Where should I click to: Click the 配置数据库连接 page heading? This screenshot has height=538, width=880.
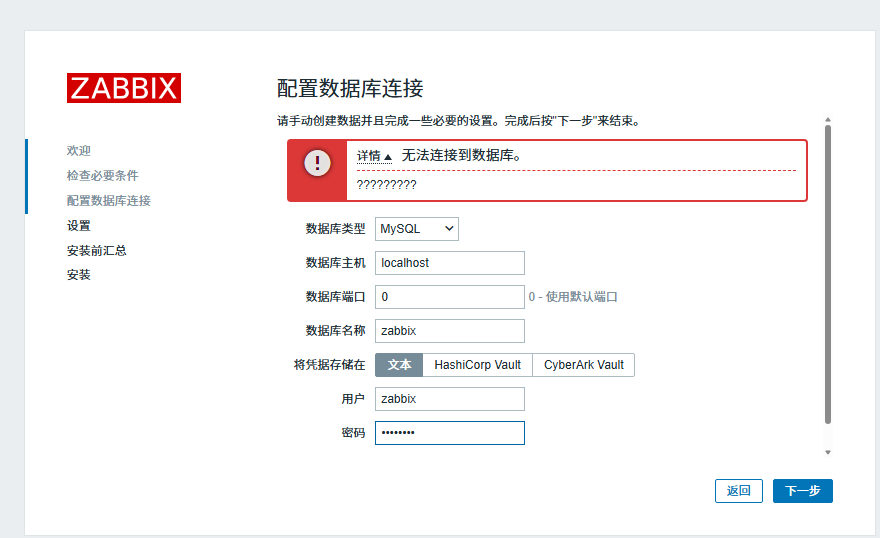[350, 88]
